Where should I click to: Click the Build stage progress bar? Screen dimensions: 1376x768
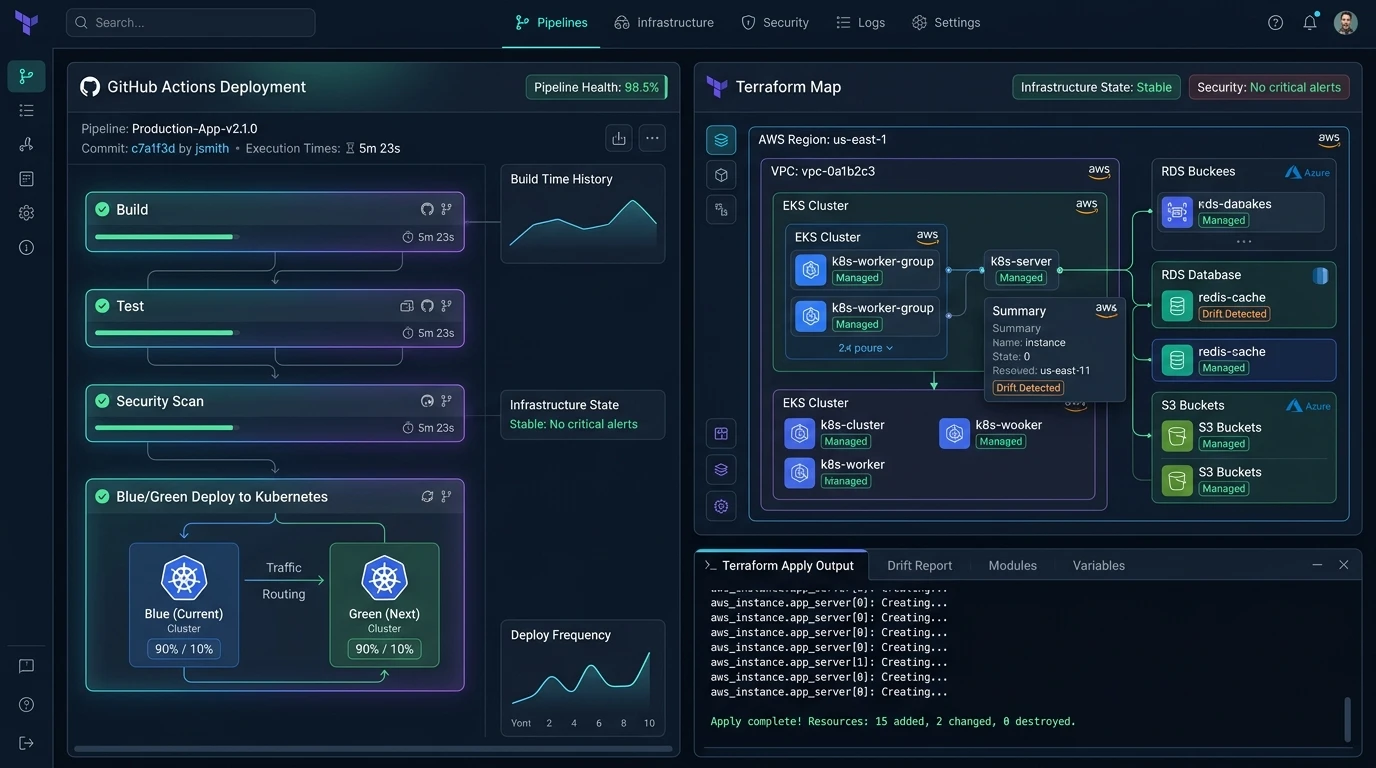[167, 237]
